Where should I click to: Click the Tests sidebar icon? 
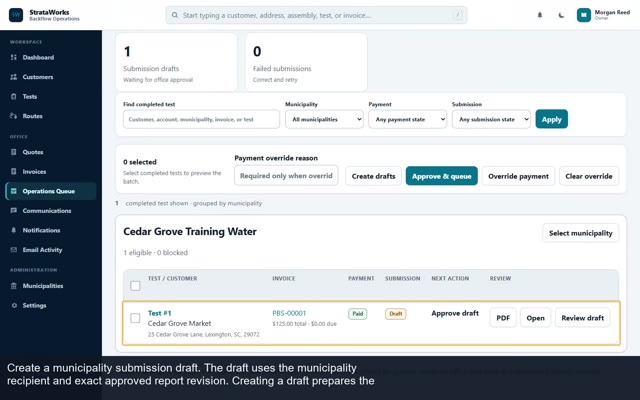13,97
